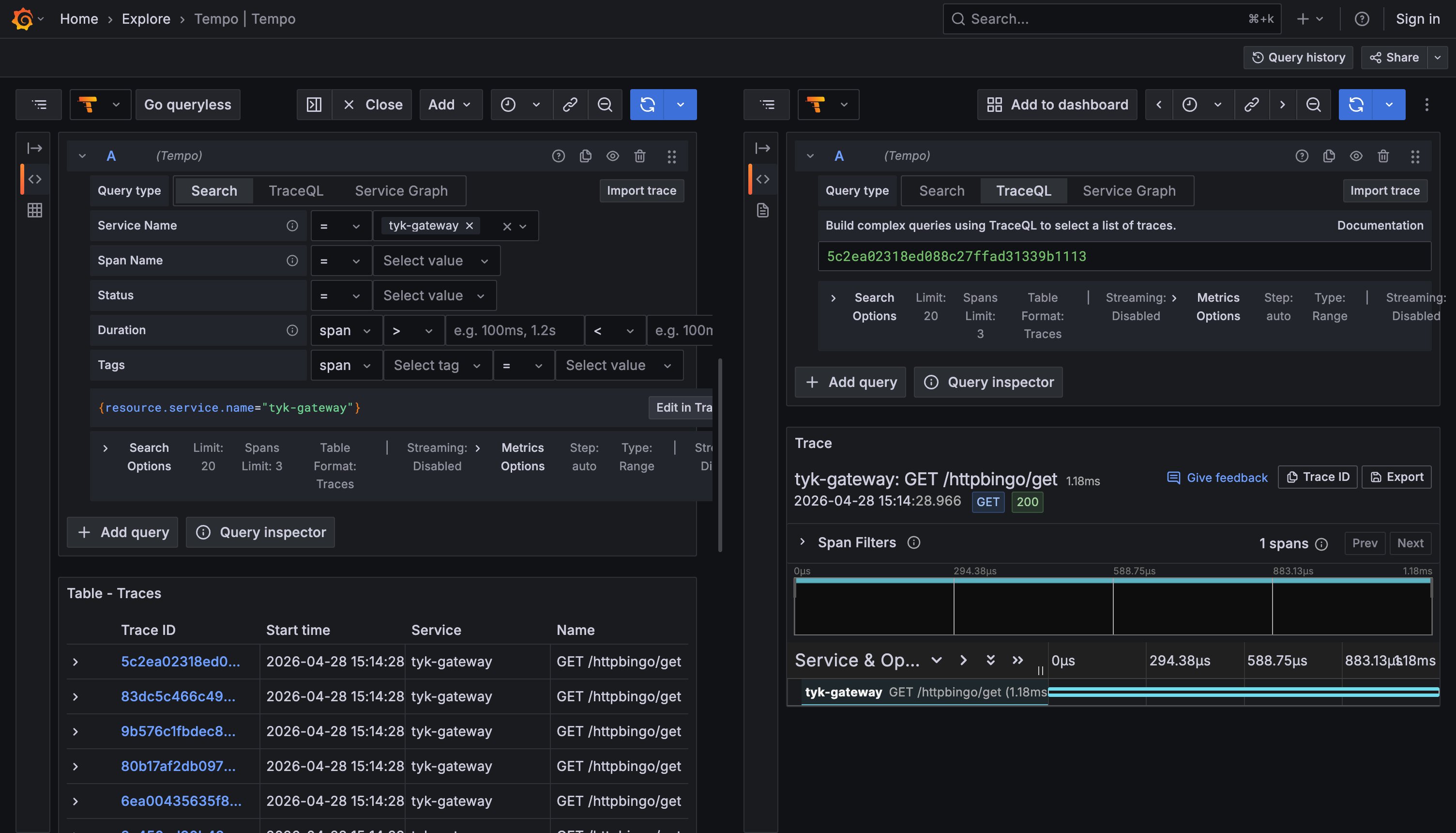This screenshot has height=833, width=1456.
Task: Close the left split pane
Action: [372, 105]
